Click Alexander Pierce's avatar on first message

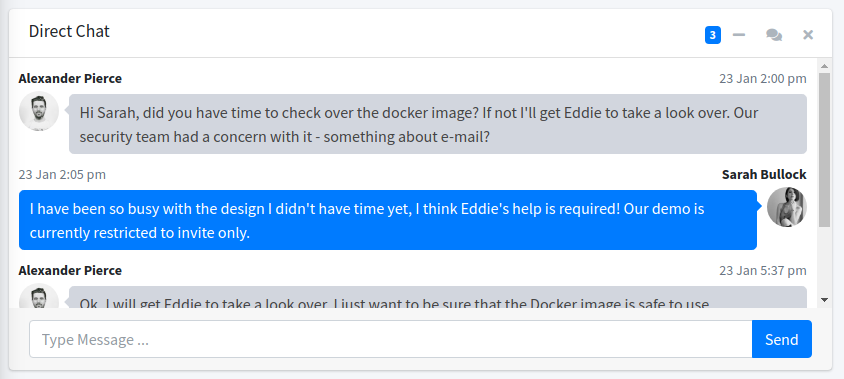[x=39, y=111]
